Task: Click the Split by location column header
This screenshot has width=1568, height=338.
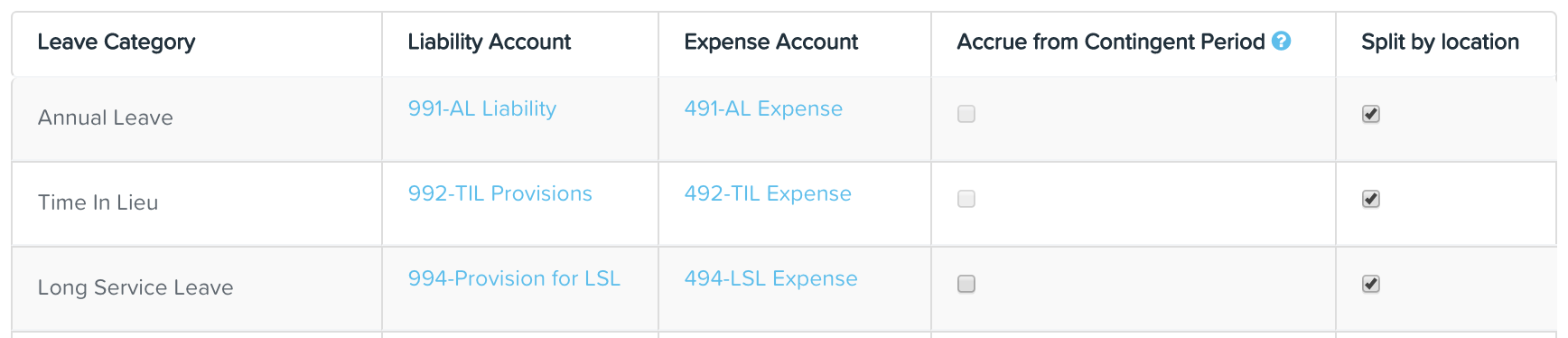Action: tap(1441, 42)
